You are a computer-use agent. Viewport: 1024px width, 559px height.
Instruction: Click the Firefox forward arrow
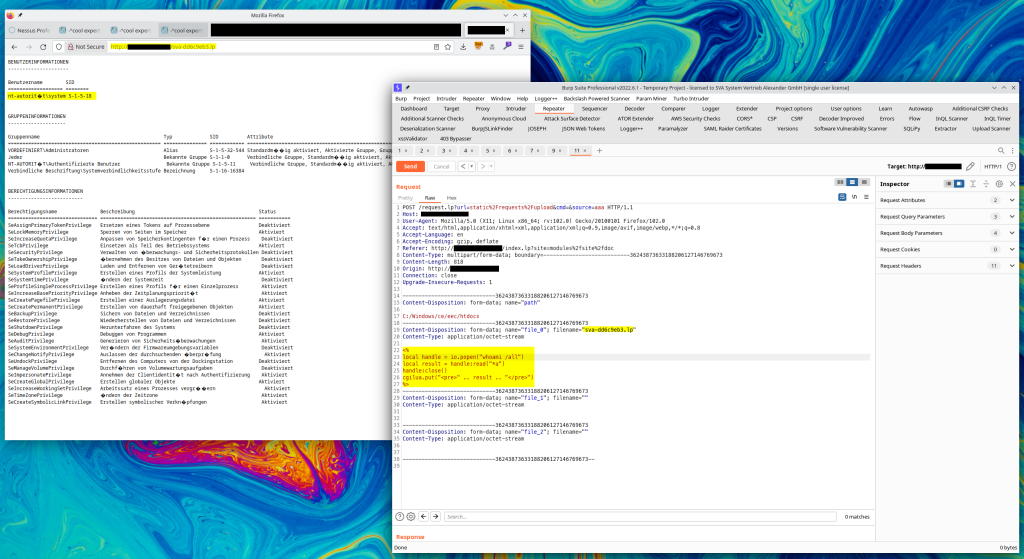coord(29,47)
